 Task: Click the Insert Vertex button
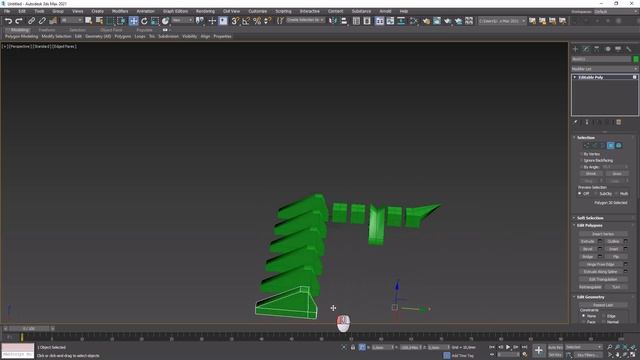(x=603, y=234)
